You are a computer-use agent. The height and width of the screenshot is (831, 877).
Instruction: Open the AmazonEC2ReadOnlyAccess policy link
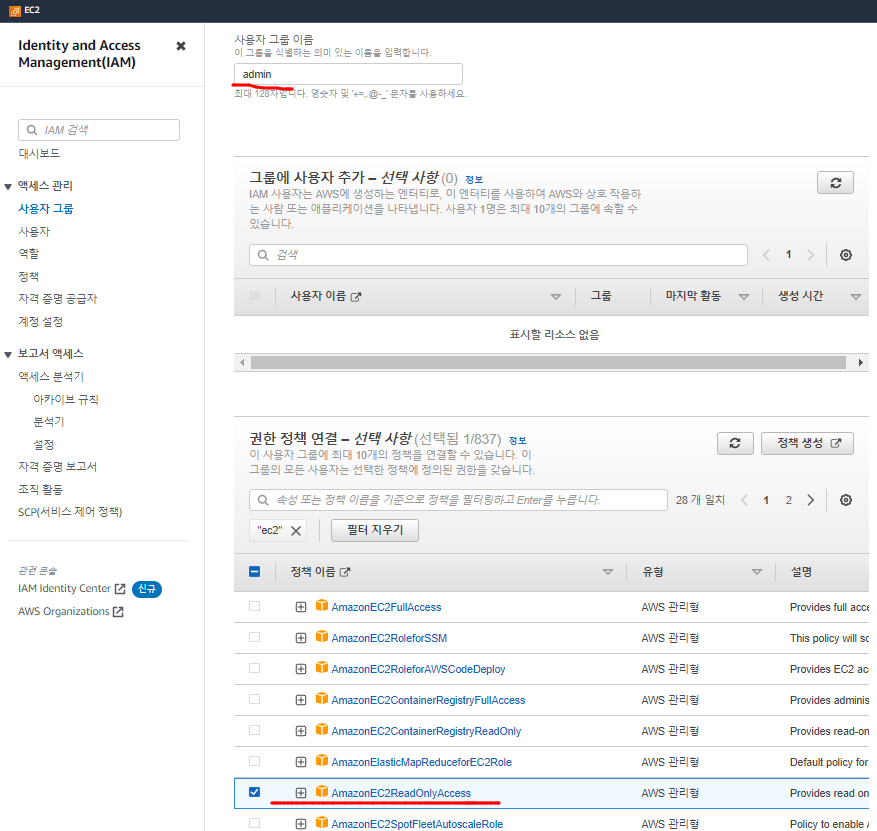click(401, 793)
